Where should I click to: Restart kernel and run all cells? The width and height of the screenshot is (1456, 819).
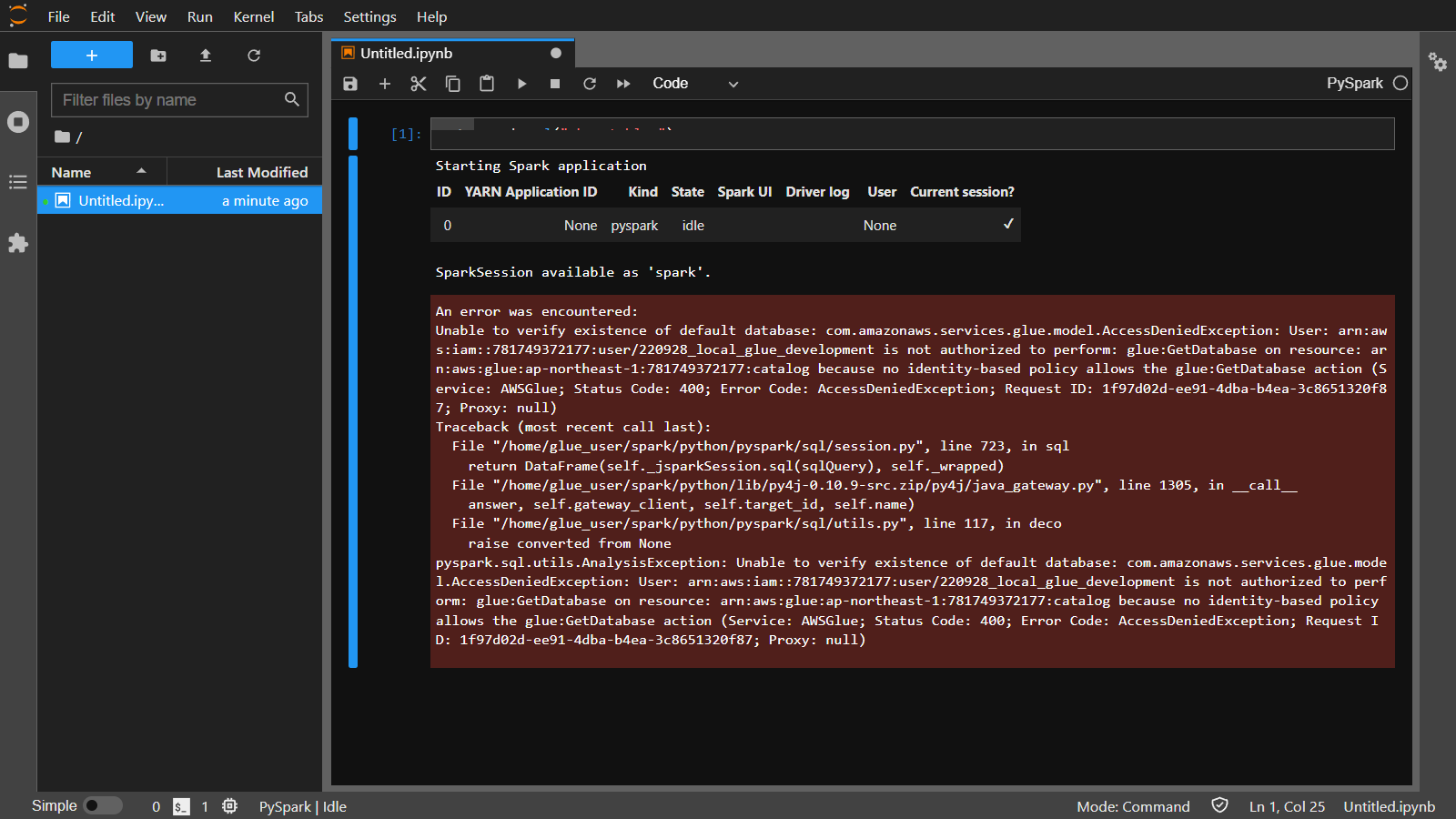click(623, 84)
